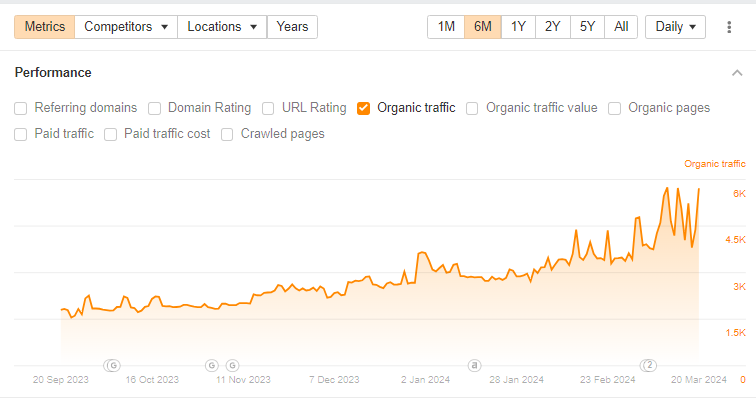Enable the Crawled pages checkbox
Image resolution: width=756 pixels, height=400 pixels.
point(227,134)
